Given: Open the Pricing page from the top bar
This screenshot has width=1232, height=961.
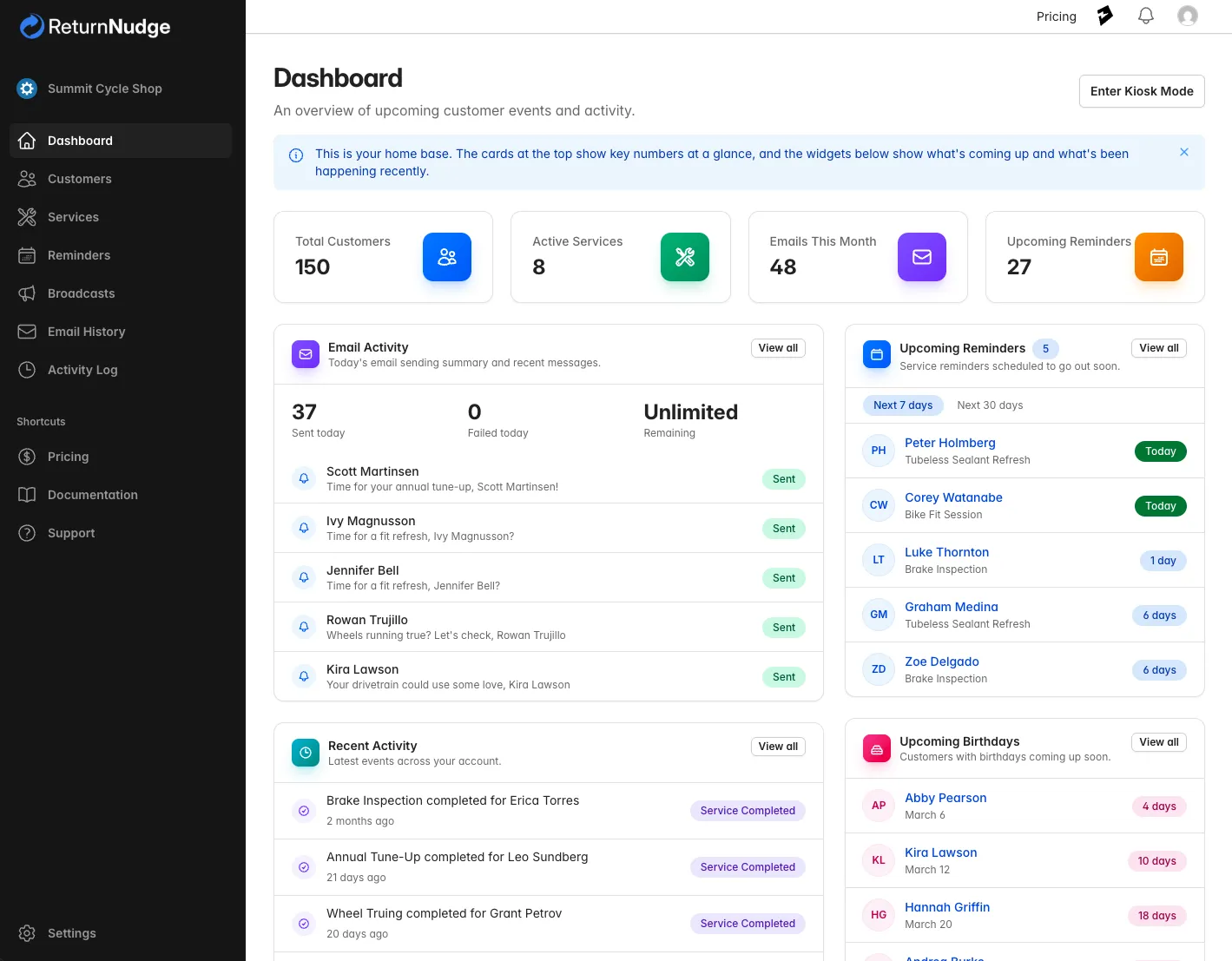Looking at the screenshot, I should (x=1056, y=16).
